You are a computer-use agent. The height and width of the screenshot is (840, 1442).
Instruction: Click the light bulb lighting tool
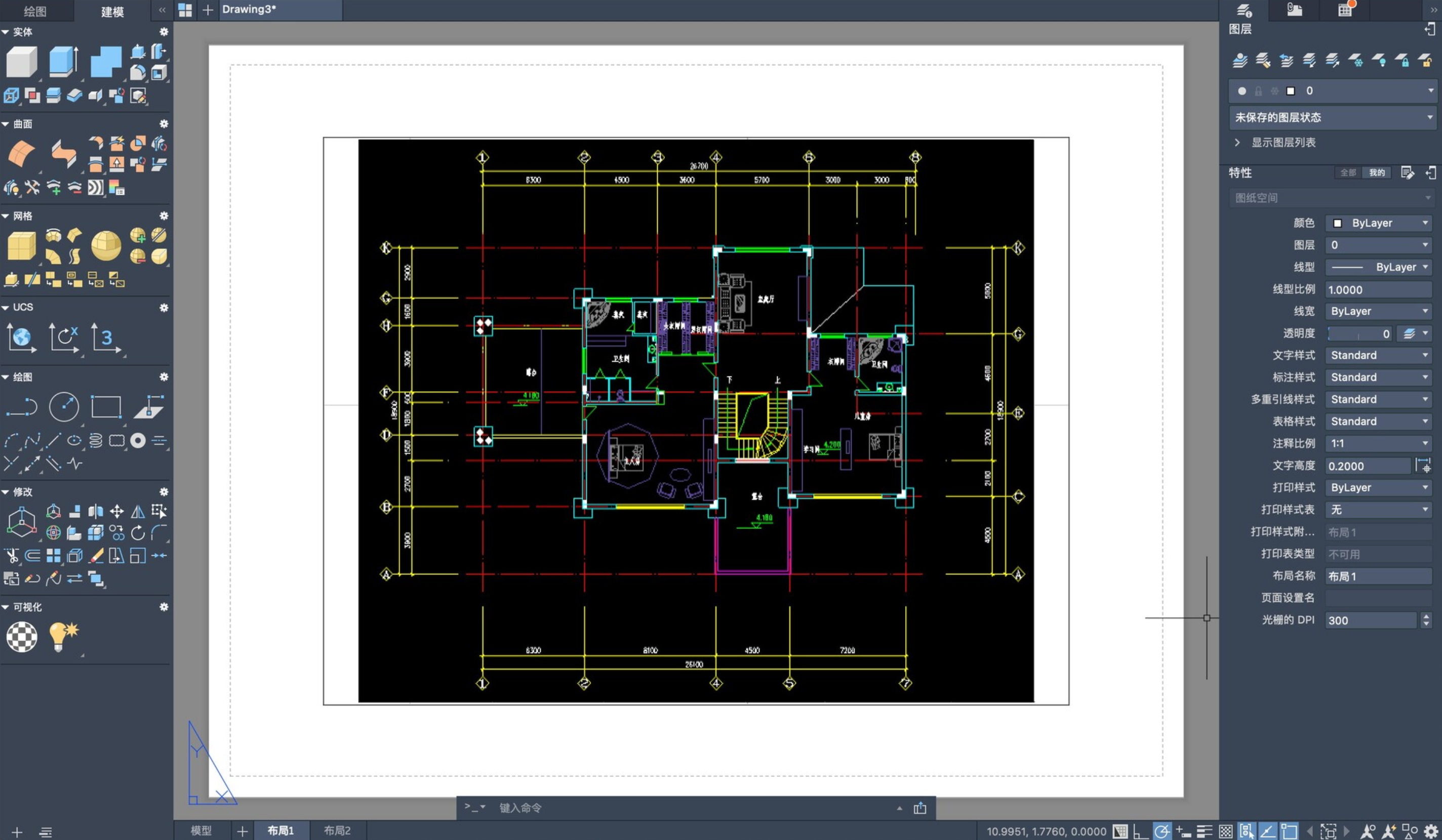(x=63, y=637)
